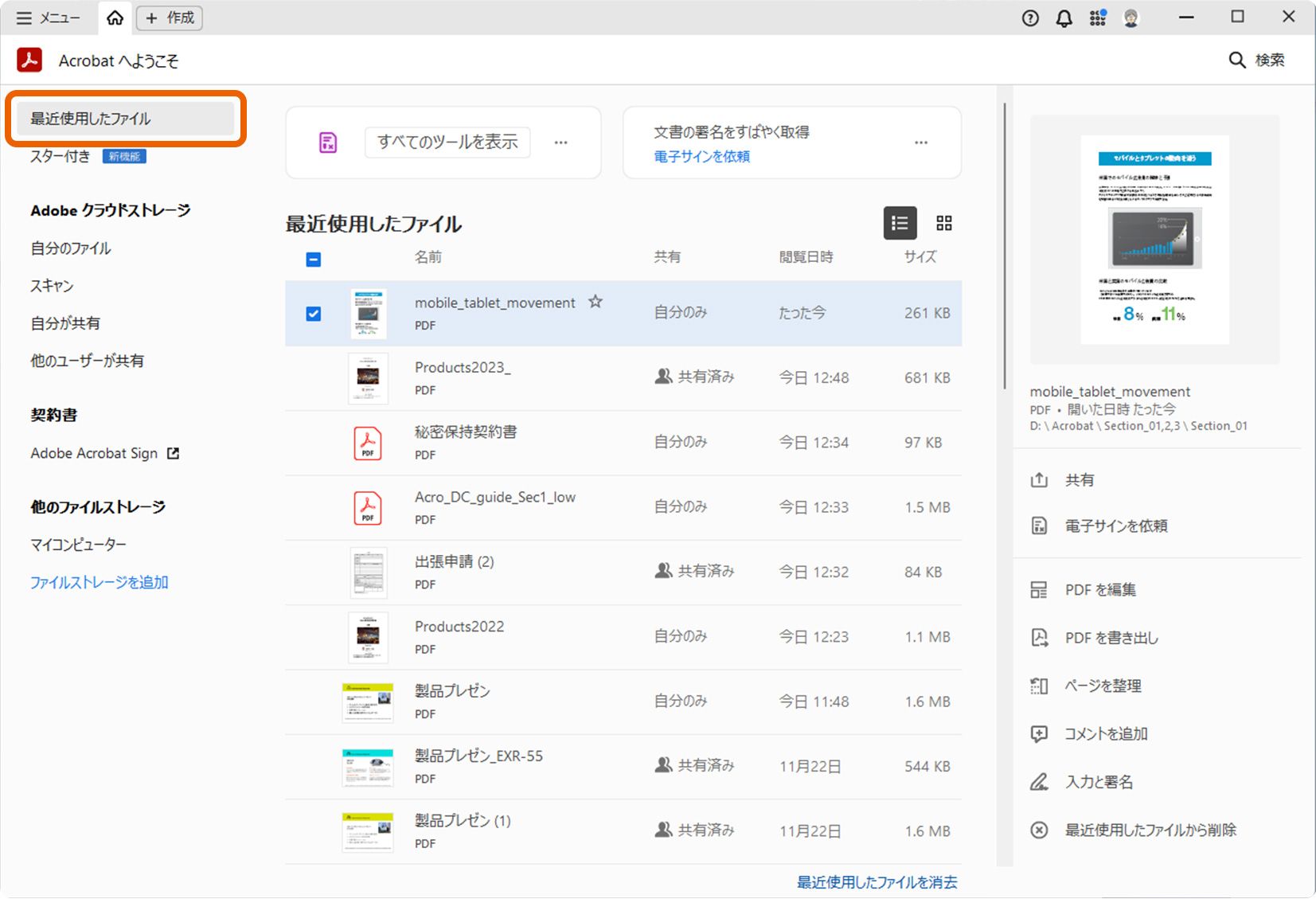This screenshot has width=1316, height=899.
Task: Open more options on the signature card
Action: click(x=921, y=143)
